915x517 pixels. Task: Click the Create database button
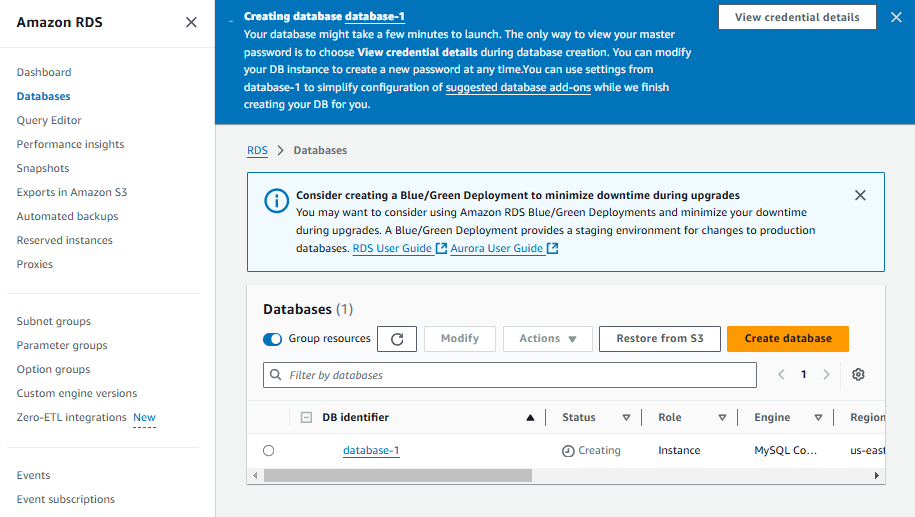[788, 339]
